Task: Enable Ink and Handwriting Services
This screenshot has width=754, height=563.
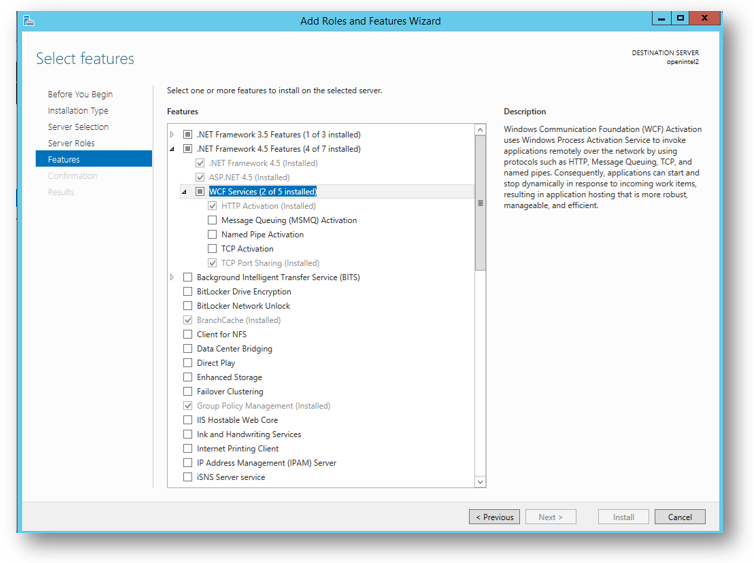Action: click(x=188, y=434)
